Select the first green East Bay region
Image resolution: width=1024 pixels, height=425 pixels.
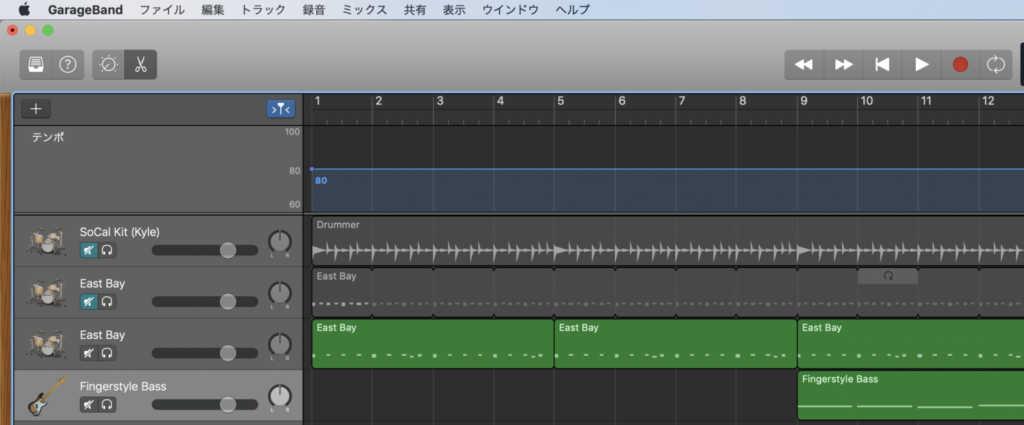pos(433,344)
